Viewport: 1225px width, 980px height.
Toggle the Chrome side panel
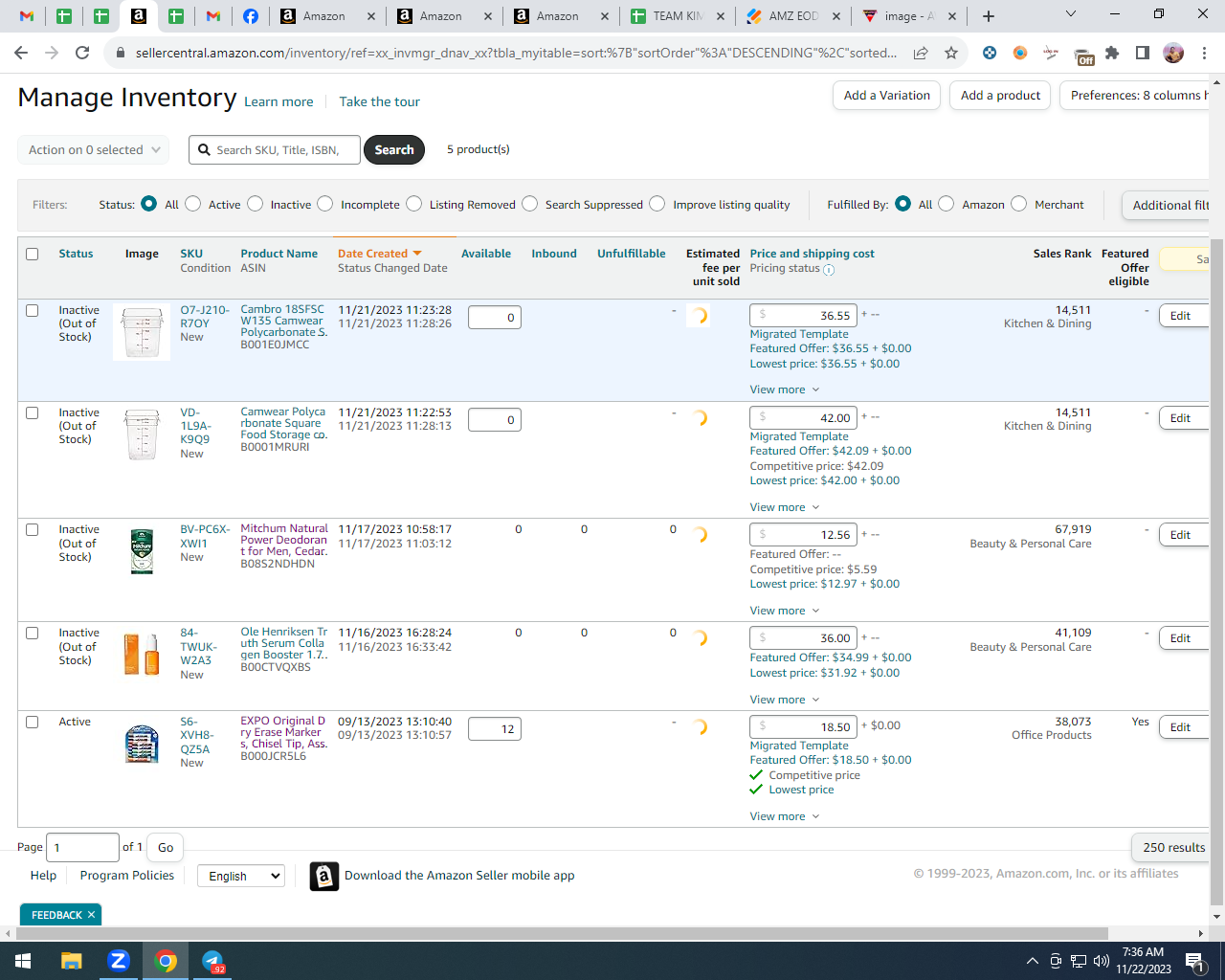tap(1143, 53)
